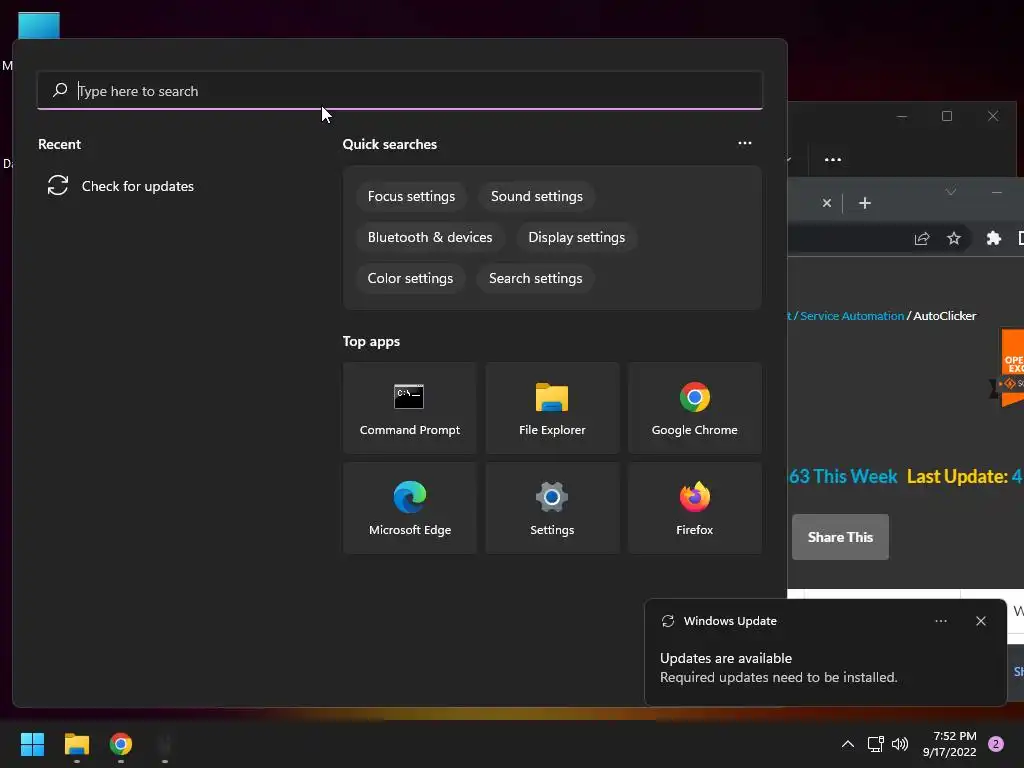Select Color settings quick search

pyautogui.click(x=410, y=279)
